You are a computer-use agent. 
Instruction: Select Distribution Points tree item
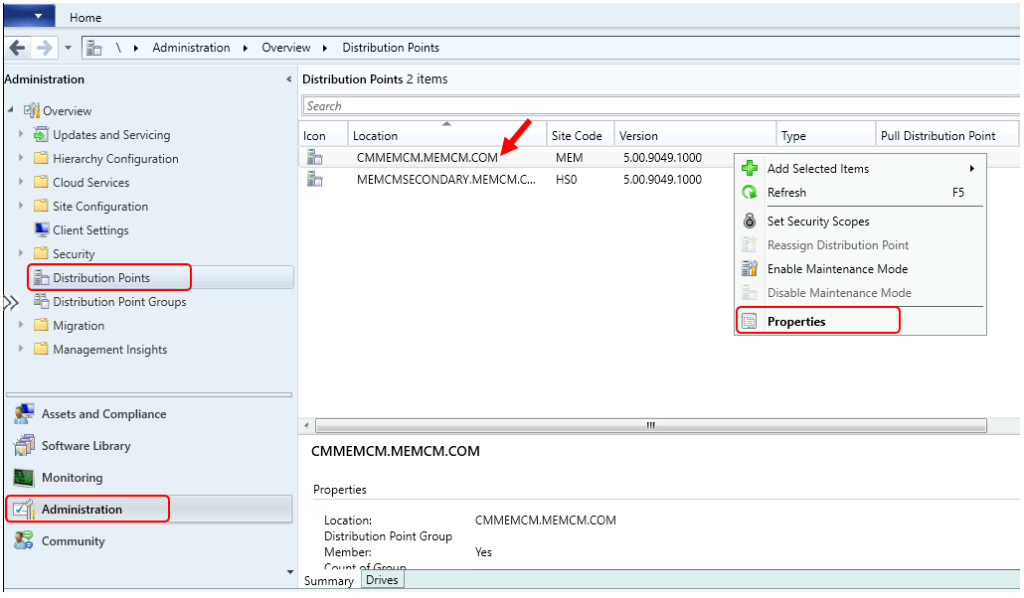[x=101, y=277]
